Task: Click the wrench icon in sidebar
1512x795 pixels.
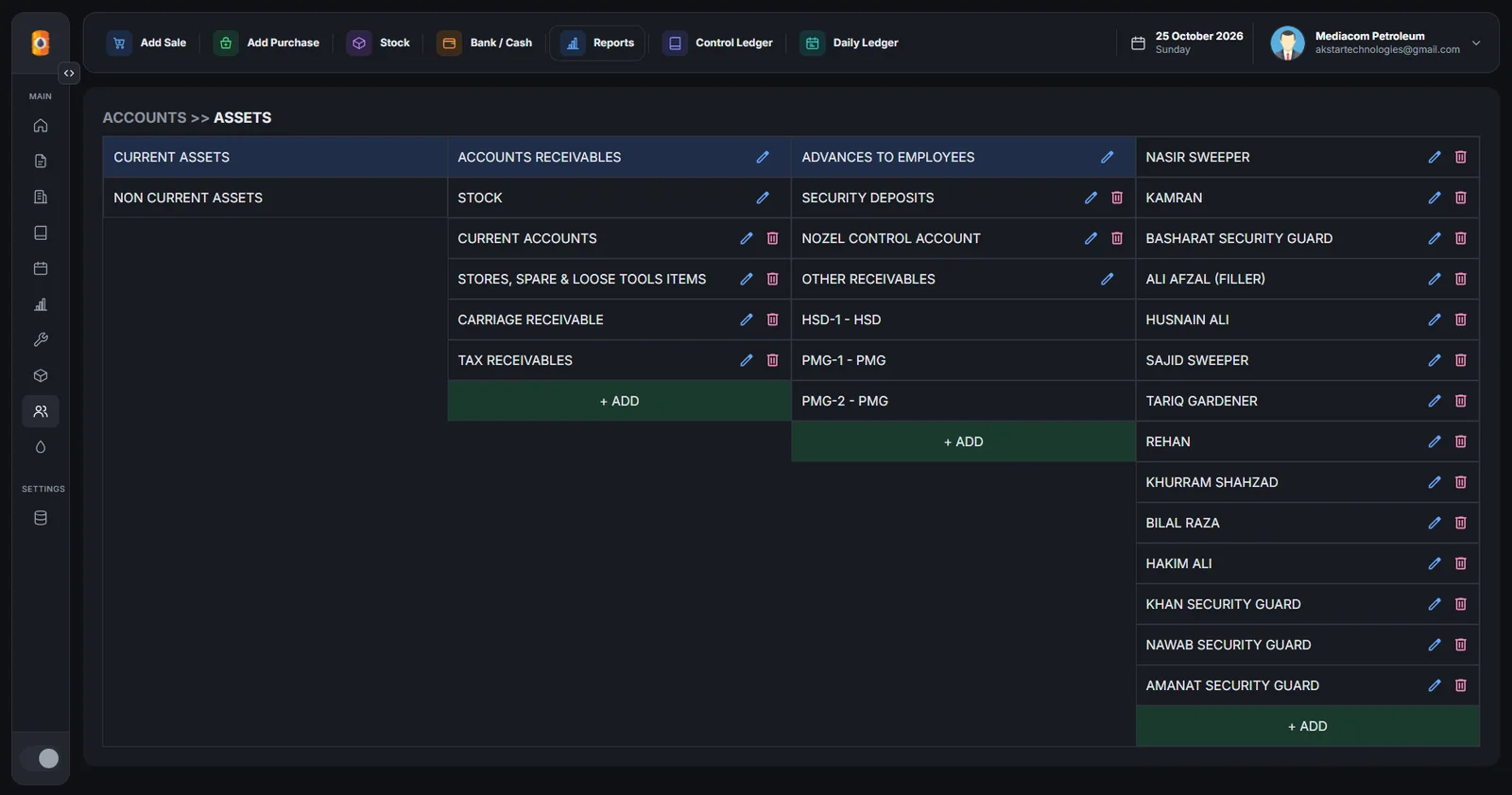Action: point(41,339)
